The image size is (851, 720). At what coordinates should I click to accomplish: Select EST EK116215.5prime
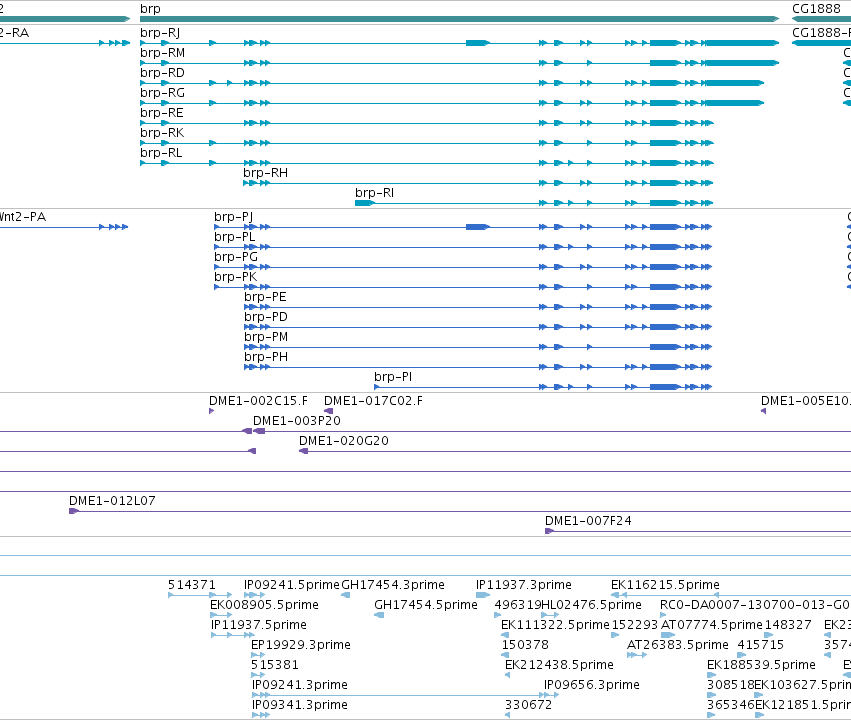665,585
